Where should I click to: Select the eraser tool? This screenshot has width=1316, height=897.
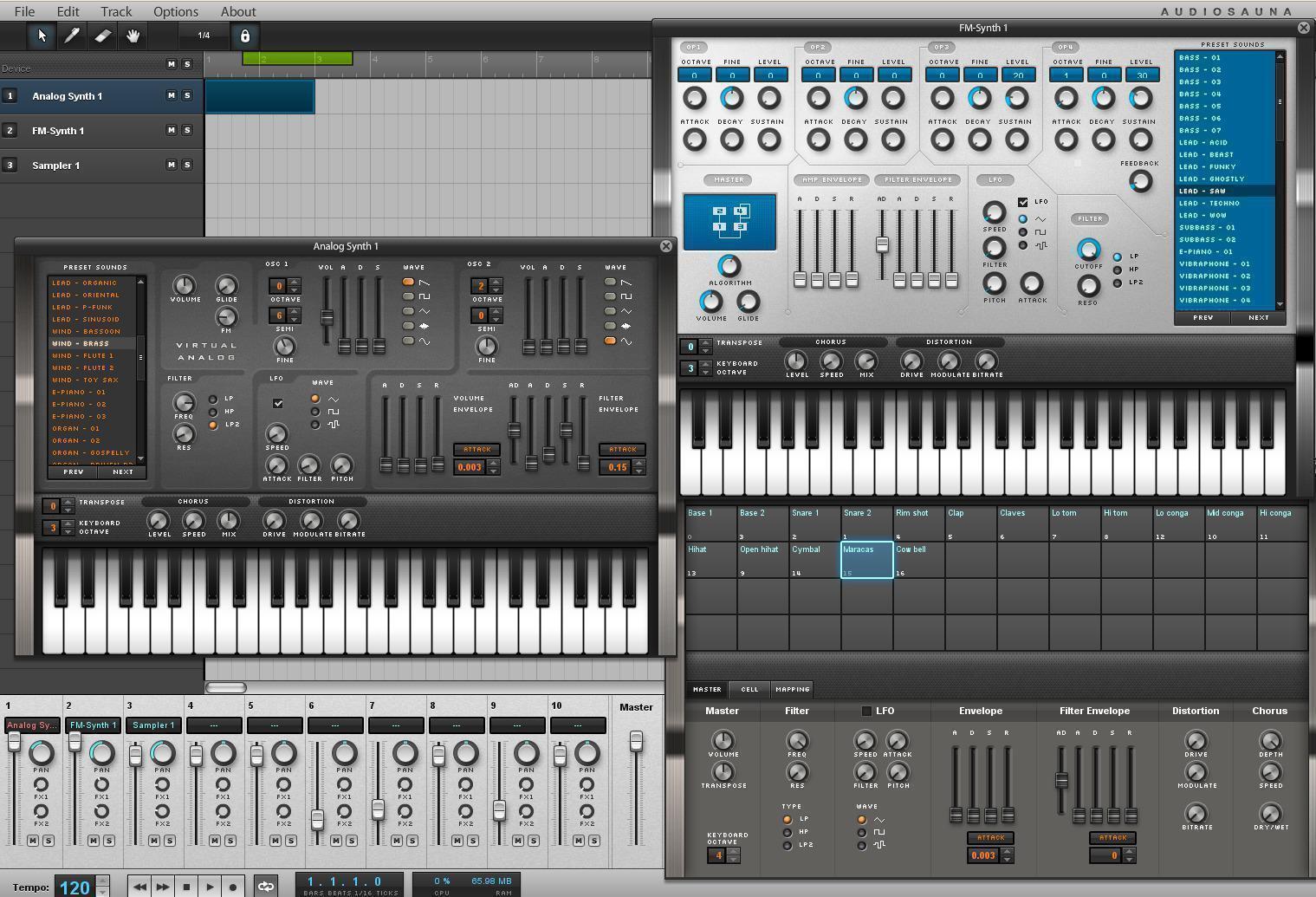click(102, 36)
